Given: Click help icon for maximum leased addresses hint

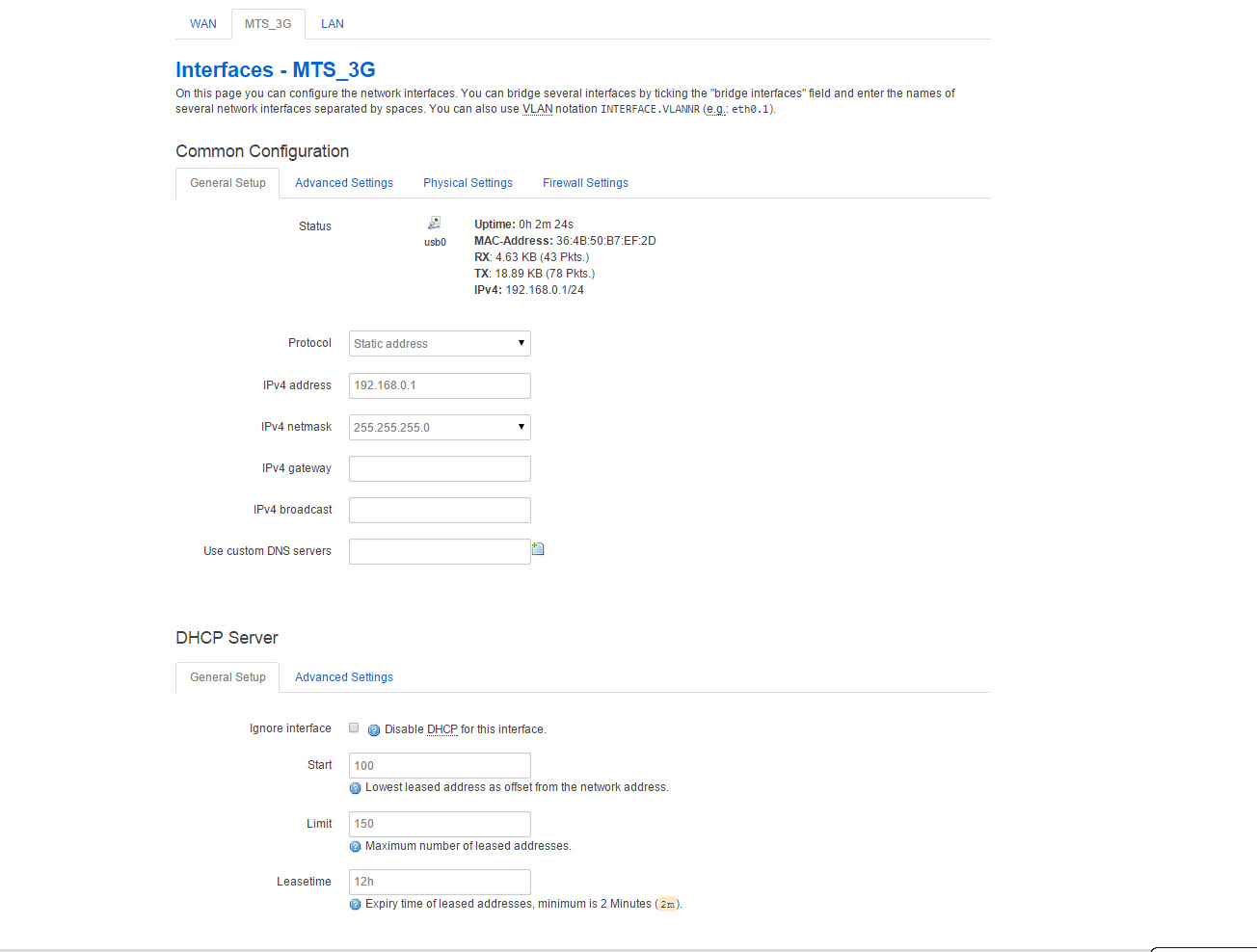Looking at the screenshot, I should click(355, 847).
